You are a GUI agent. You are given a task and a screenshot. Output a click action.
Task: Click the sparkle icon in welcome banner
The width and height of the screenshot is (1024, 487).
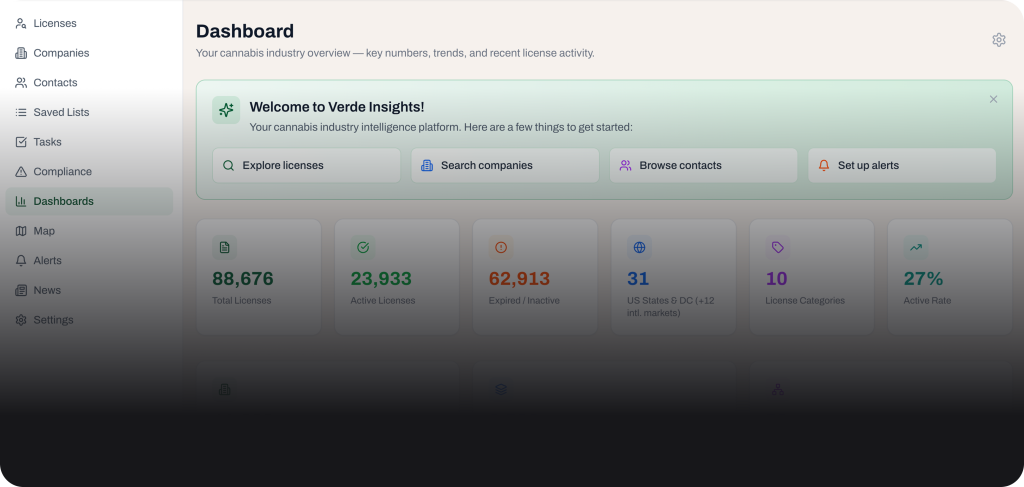pos(226,110)
